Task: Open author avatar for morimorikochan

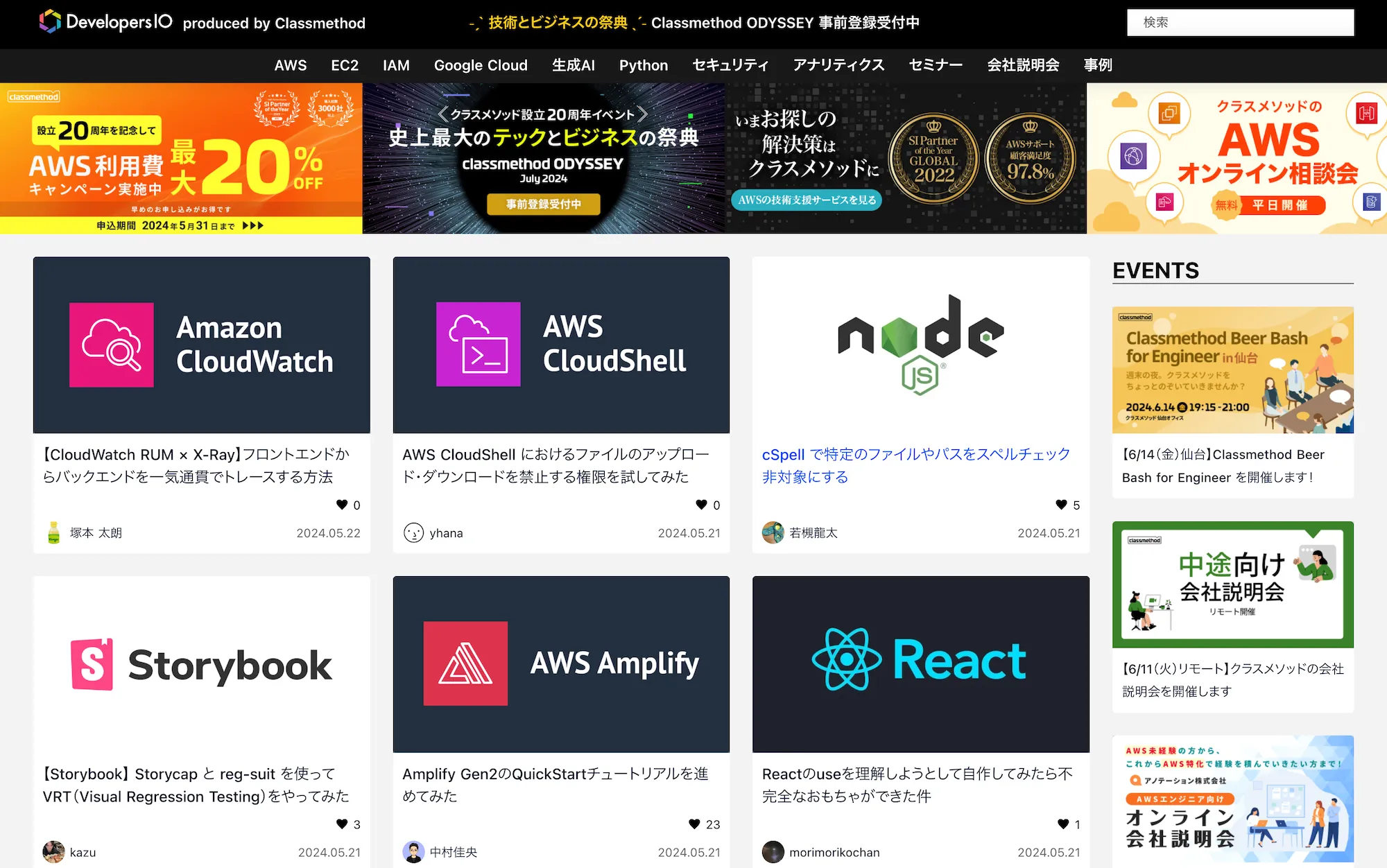Action: (773, 852)
